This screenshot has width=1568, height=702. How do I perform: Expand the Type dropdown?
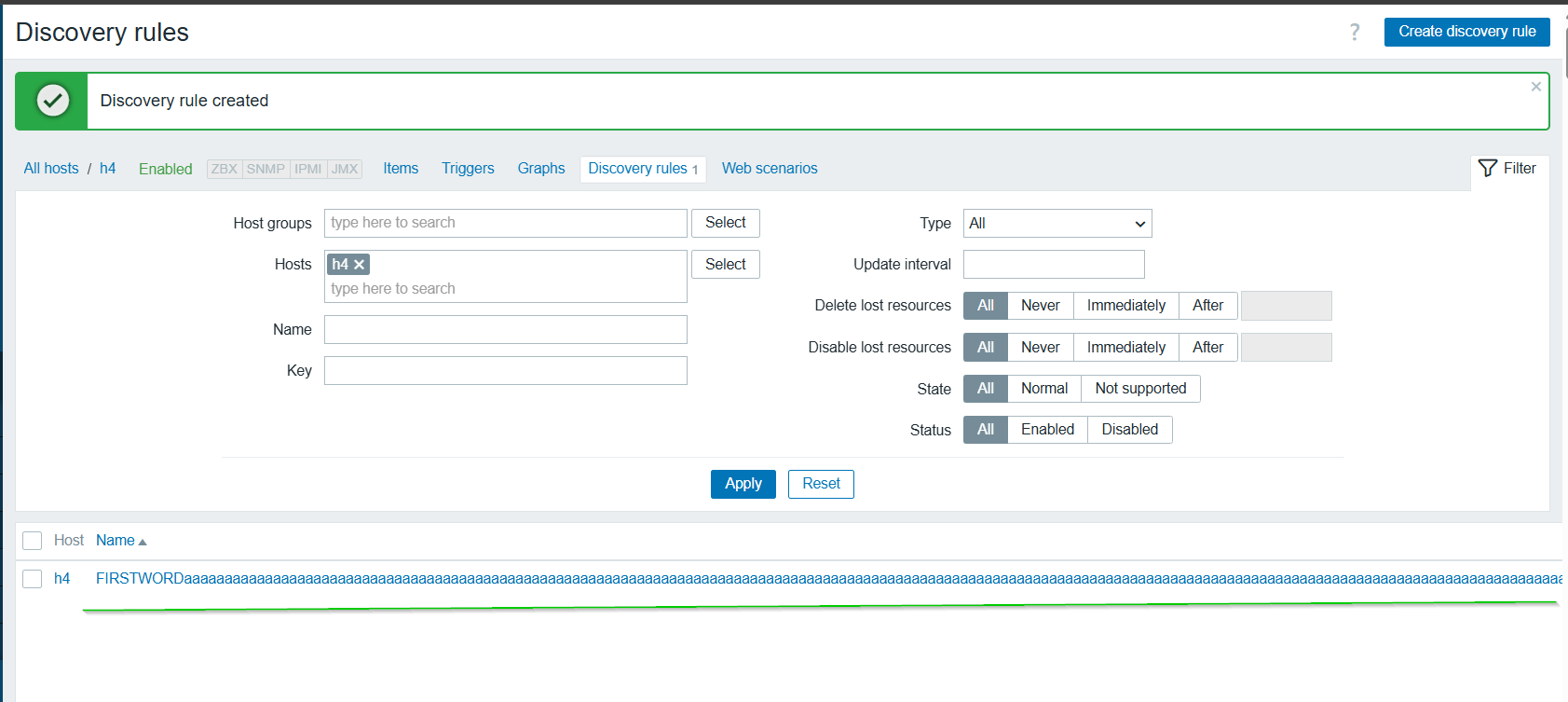(1057, 224)
